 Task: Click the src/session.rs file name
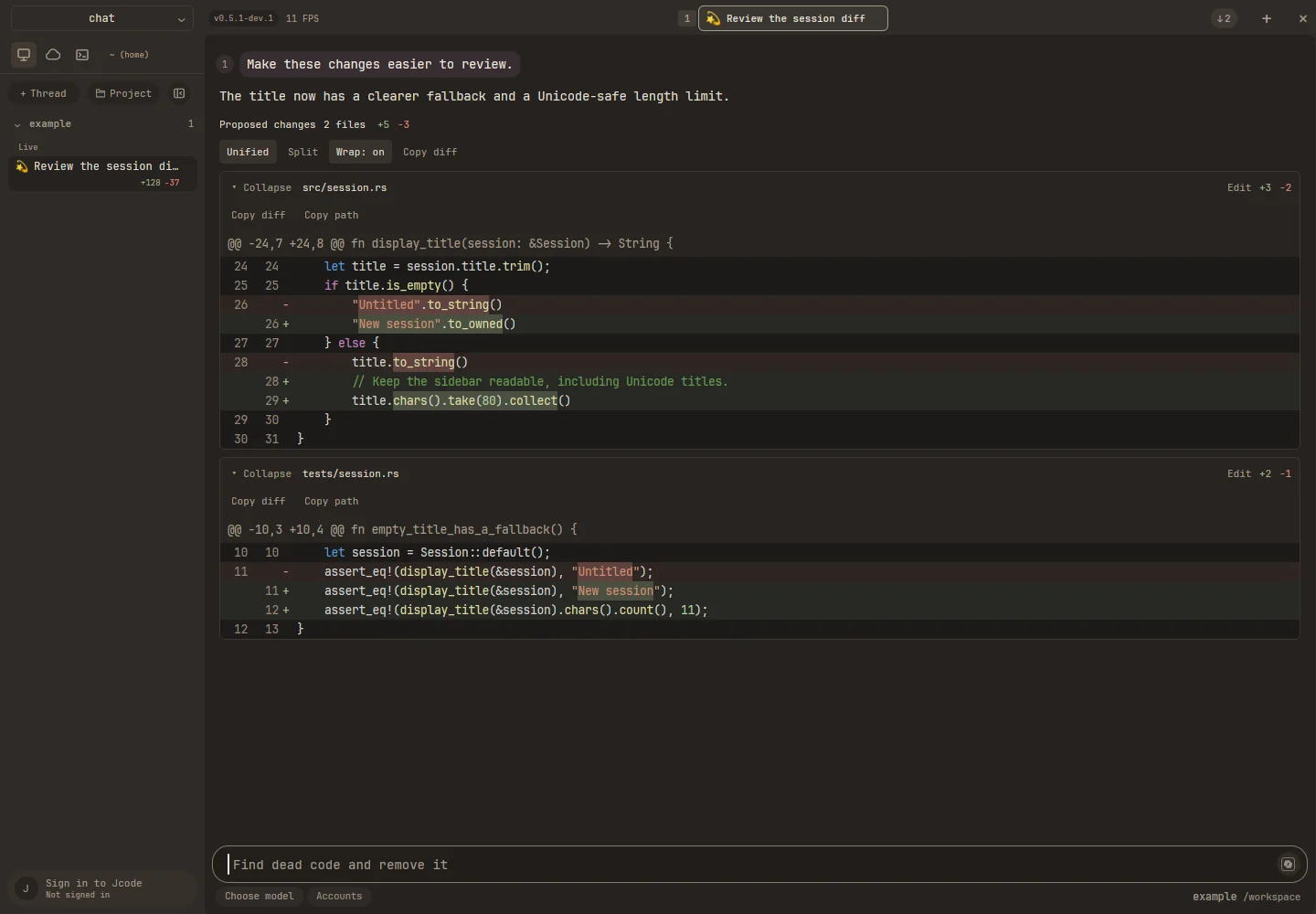345,187
